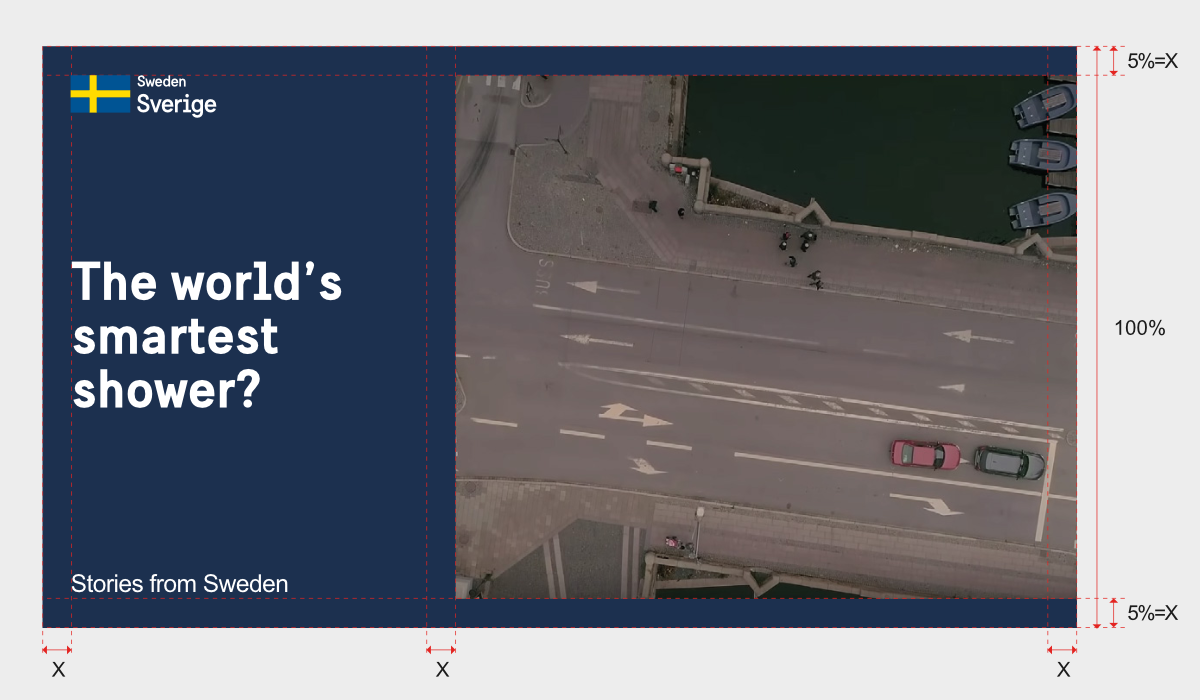Viewport: 1200px width, 700px height.
Task: Expand the top-right measurement arrow indicator
Action: point(1113,58)
